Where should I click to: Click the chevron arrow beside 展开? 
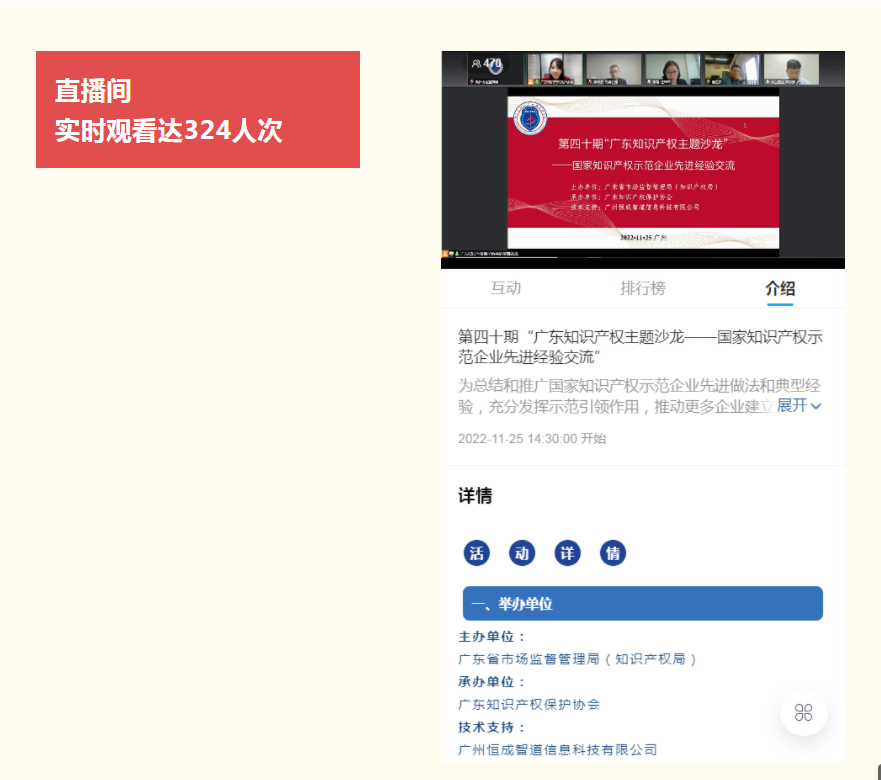(816, 406)
